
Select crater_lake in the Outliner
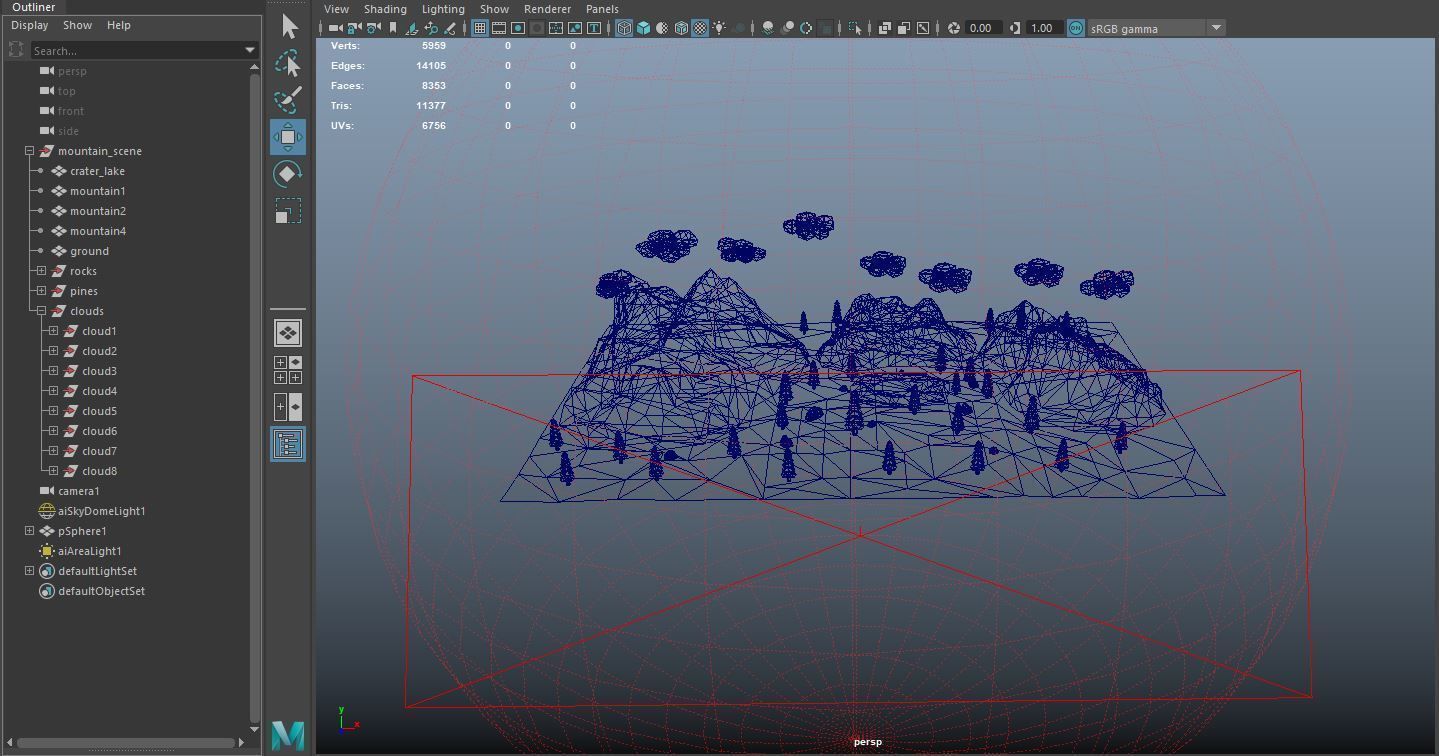[97, 171]
